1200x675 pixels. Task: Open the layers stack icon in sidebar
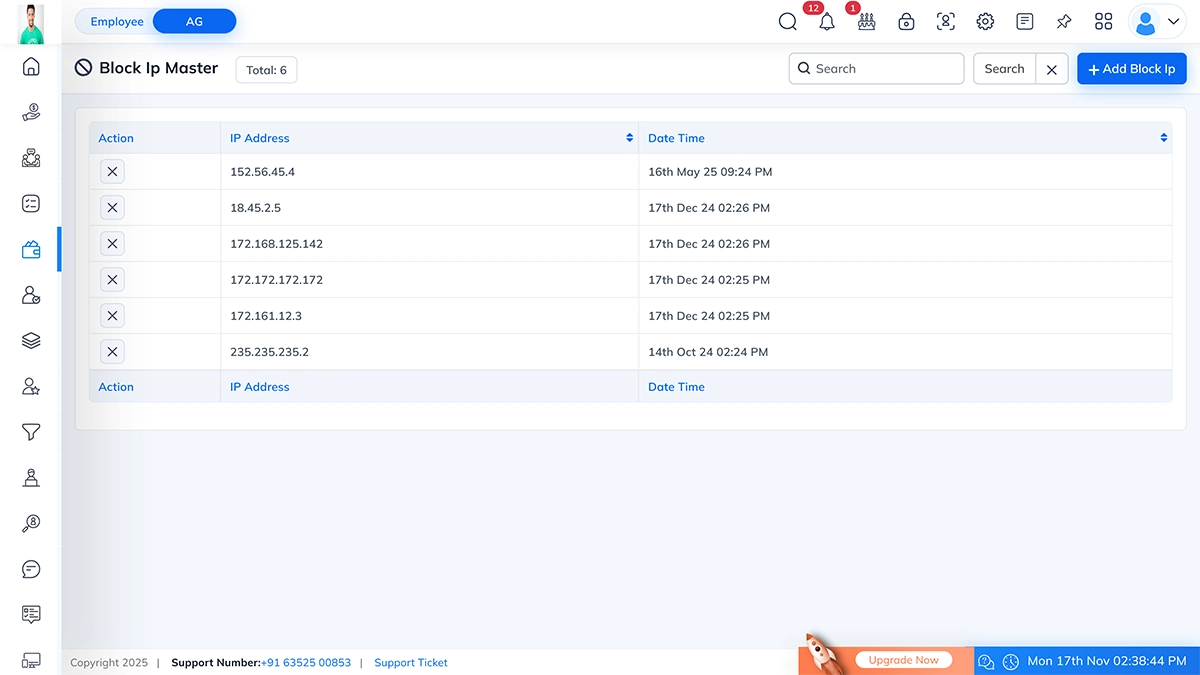pyautogui.click(x=31, y=341)
